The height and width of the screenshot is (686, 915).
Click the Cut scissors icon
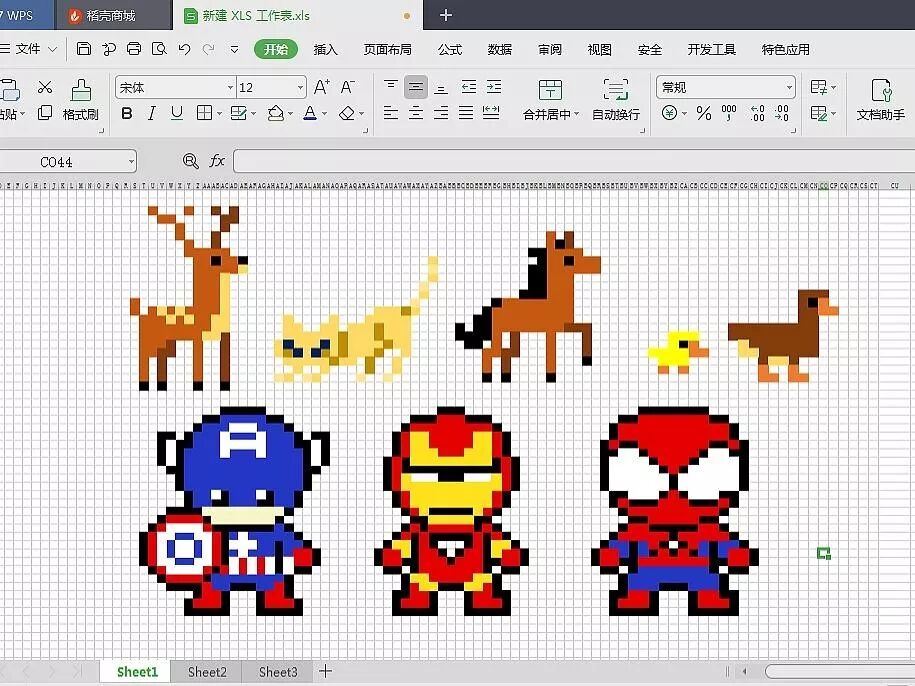tap(45, 88)
